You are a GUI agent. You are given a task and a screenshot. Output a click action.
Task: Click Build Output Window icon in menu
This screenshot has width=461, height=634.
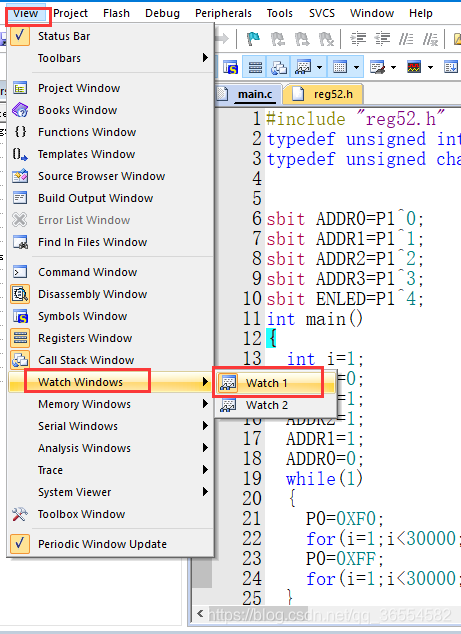click(20, 198)
